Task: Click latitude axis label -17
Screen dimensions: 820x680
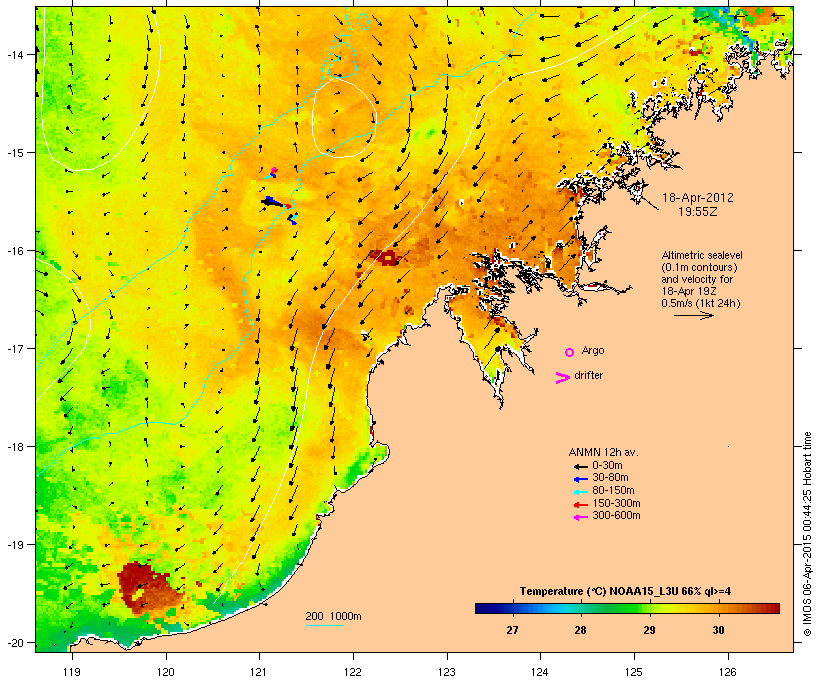Action: 15,348
